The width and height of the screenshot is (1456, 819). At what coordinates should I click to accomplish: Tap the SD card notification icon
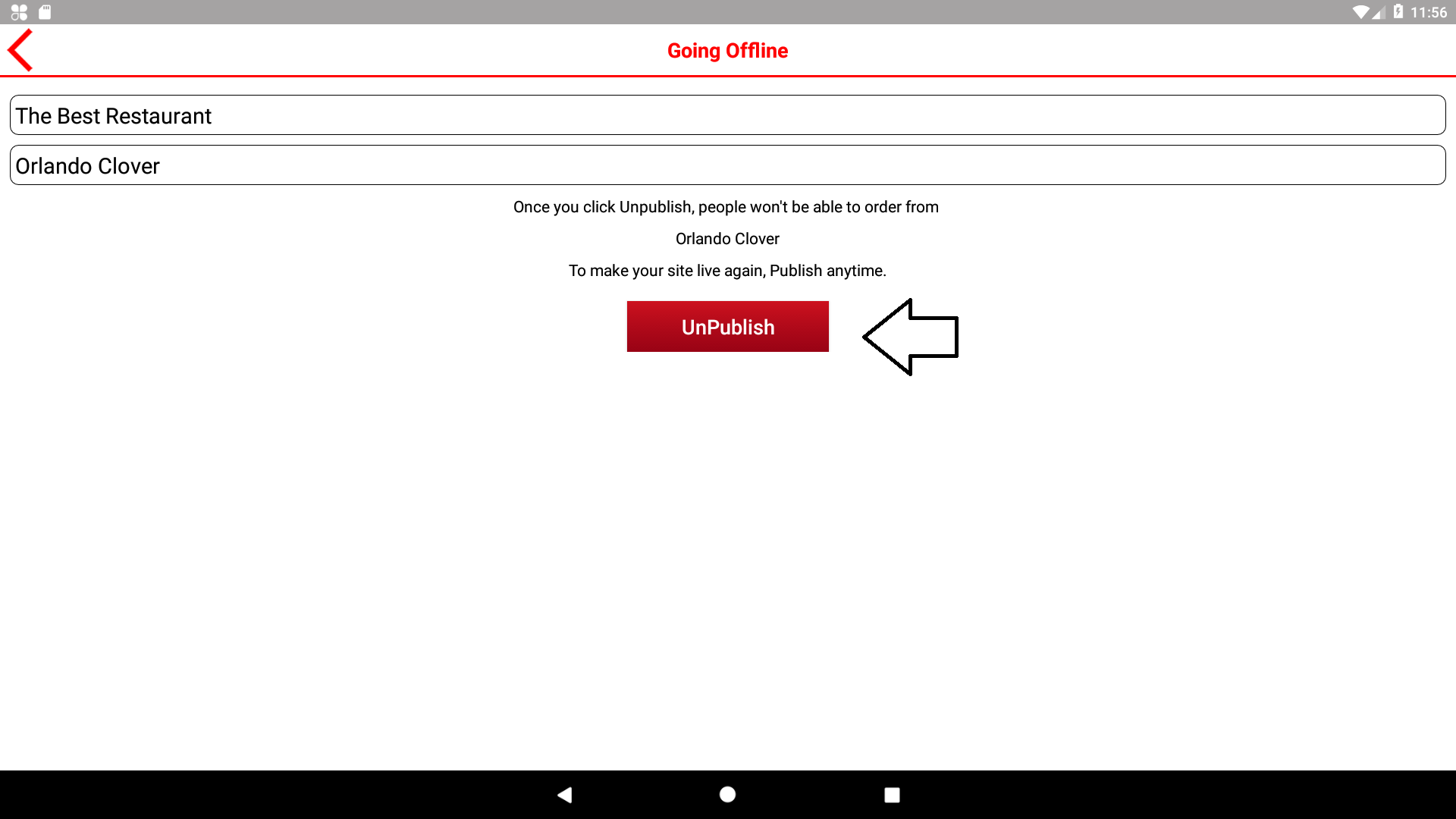pyautogui.click(x=45, y=12)
